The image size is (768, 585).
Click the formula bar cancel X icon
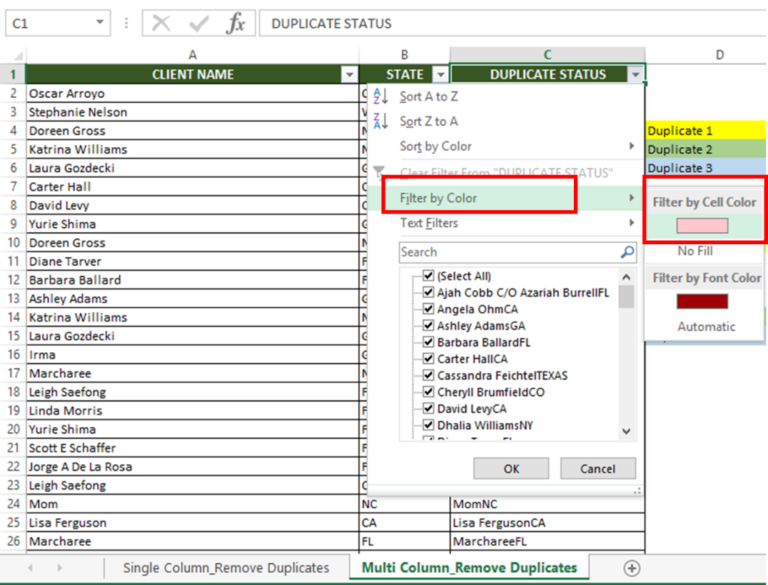click(x=161, y=23)
